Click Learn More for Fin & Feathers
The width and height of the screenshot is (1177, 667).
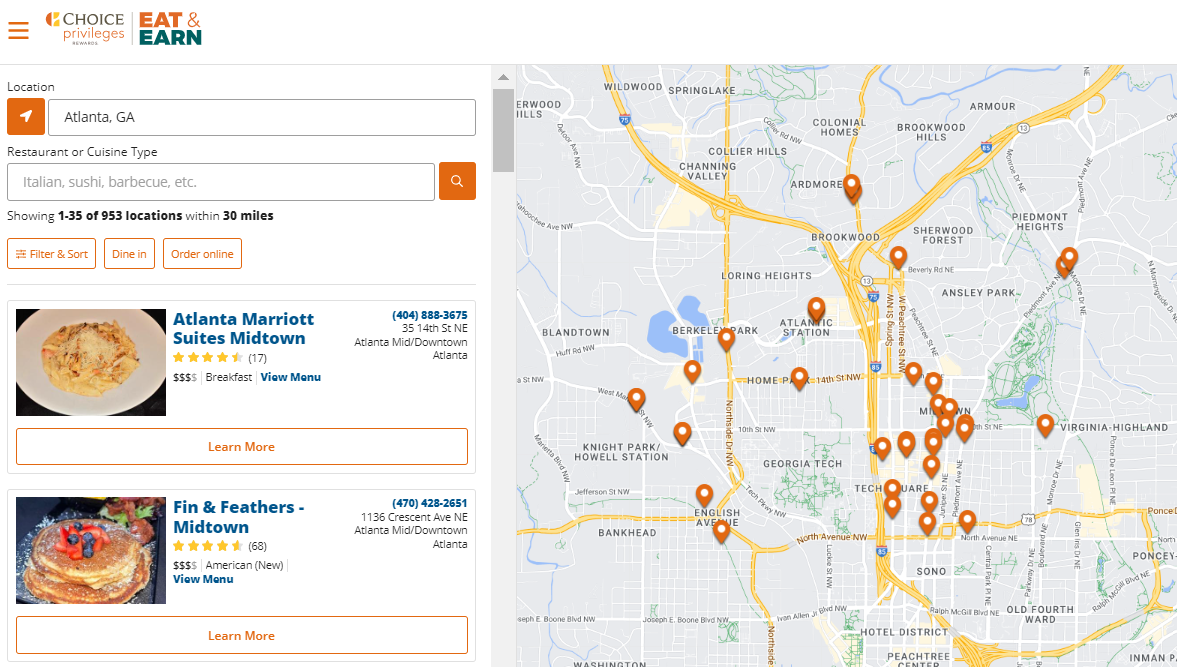[x=241, y=635]
